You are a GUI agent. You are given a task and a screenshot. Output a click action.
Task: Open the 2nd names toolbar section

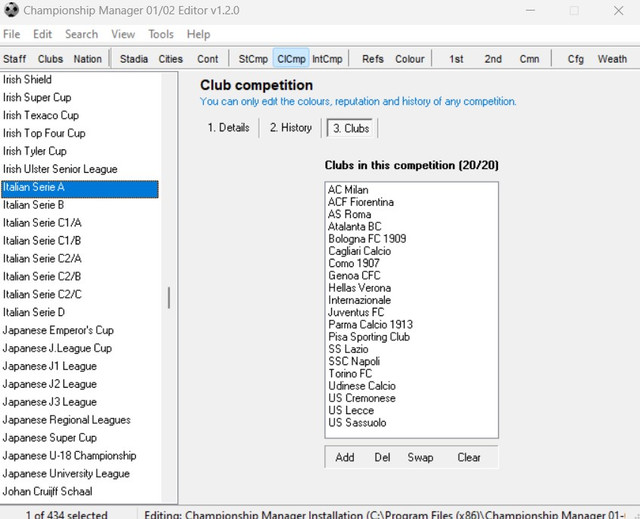pyautogui.click(x=493, y=59)
